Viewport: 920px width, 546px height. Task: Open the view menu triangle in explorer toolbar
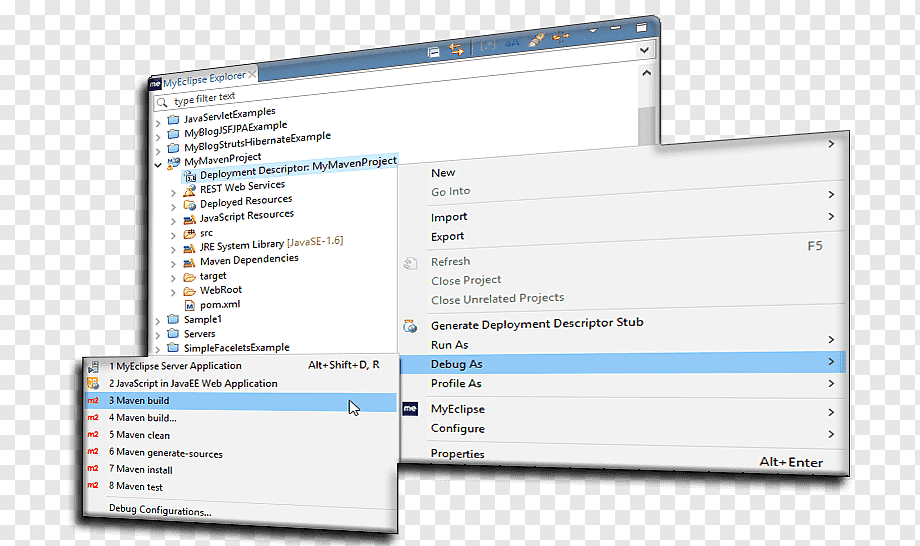click(593, 30)
